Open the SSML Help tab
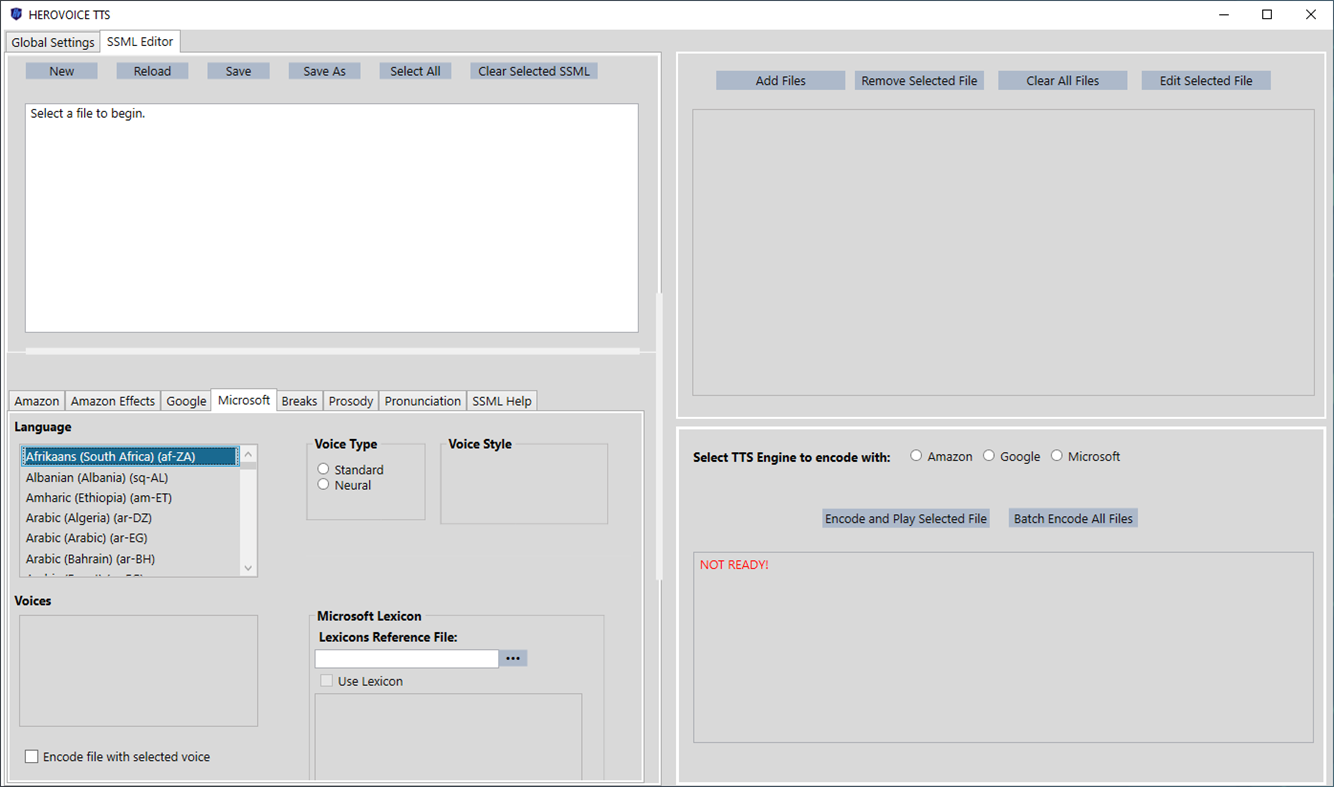This screenshot has height=787, width=1334. point(502,400)
